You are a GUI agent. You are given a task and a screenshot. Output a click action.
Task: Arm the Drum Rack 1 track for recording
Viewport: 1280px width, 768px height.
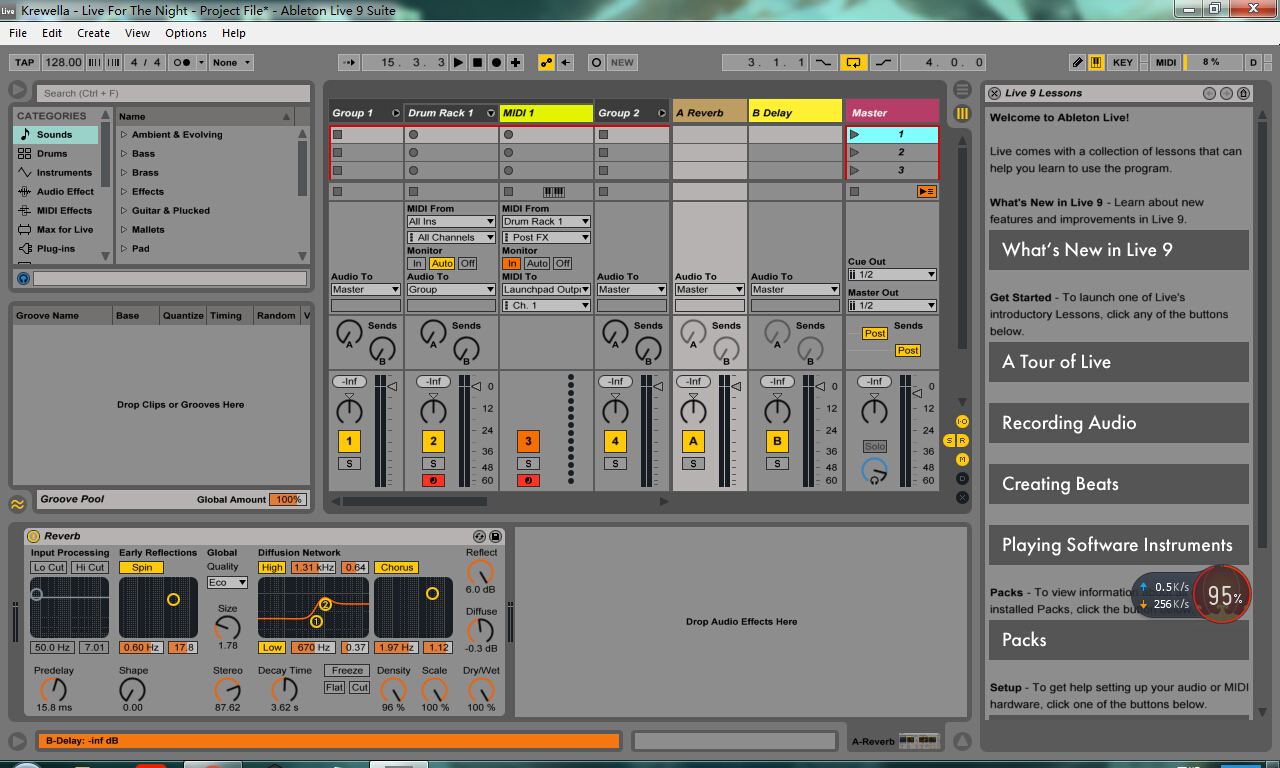coord(433,481)
